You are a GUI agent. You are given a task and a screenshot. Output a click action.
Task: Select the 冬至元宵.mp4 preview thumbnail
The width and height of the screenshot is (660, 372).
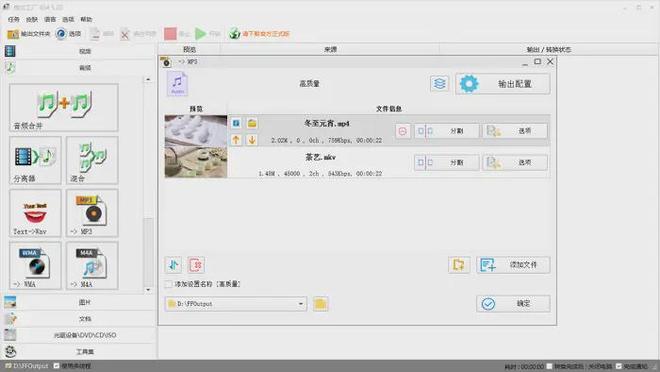[x=196, y=130]
